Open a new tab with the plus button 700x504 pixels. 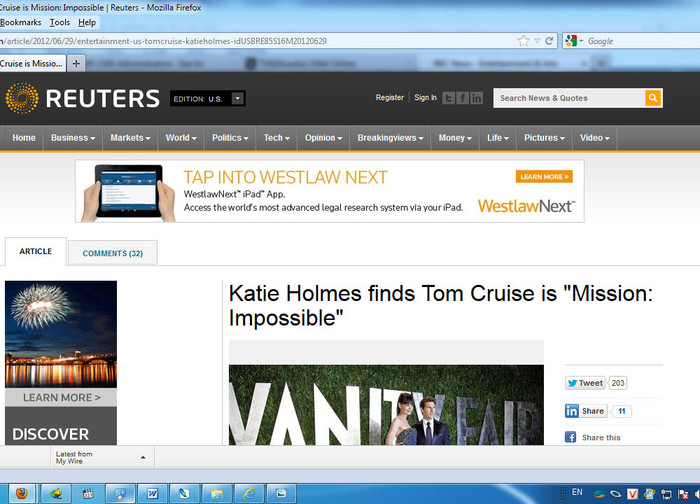pyautogui.click(x=76, y=63)
